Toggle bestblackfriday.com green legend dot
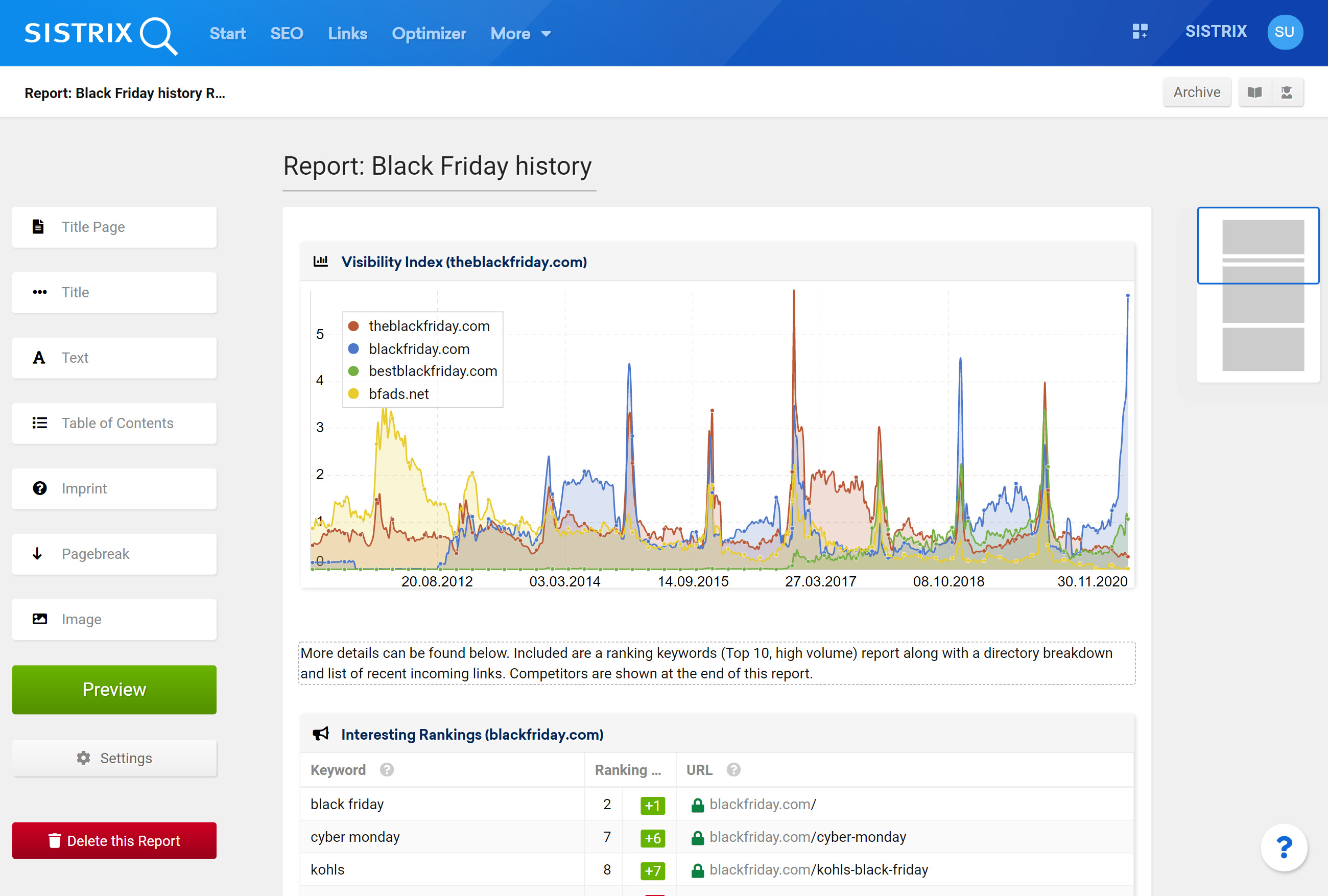The image size is (1328, 896). point(353,371)
